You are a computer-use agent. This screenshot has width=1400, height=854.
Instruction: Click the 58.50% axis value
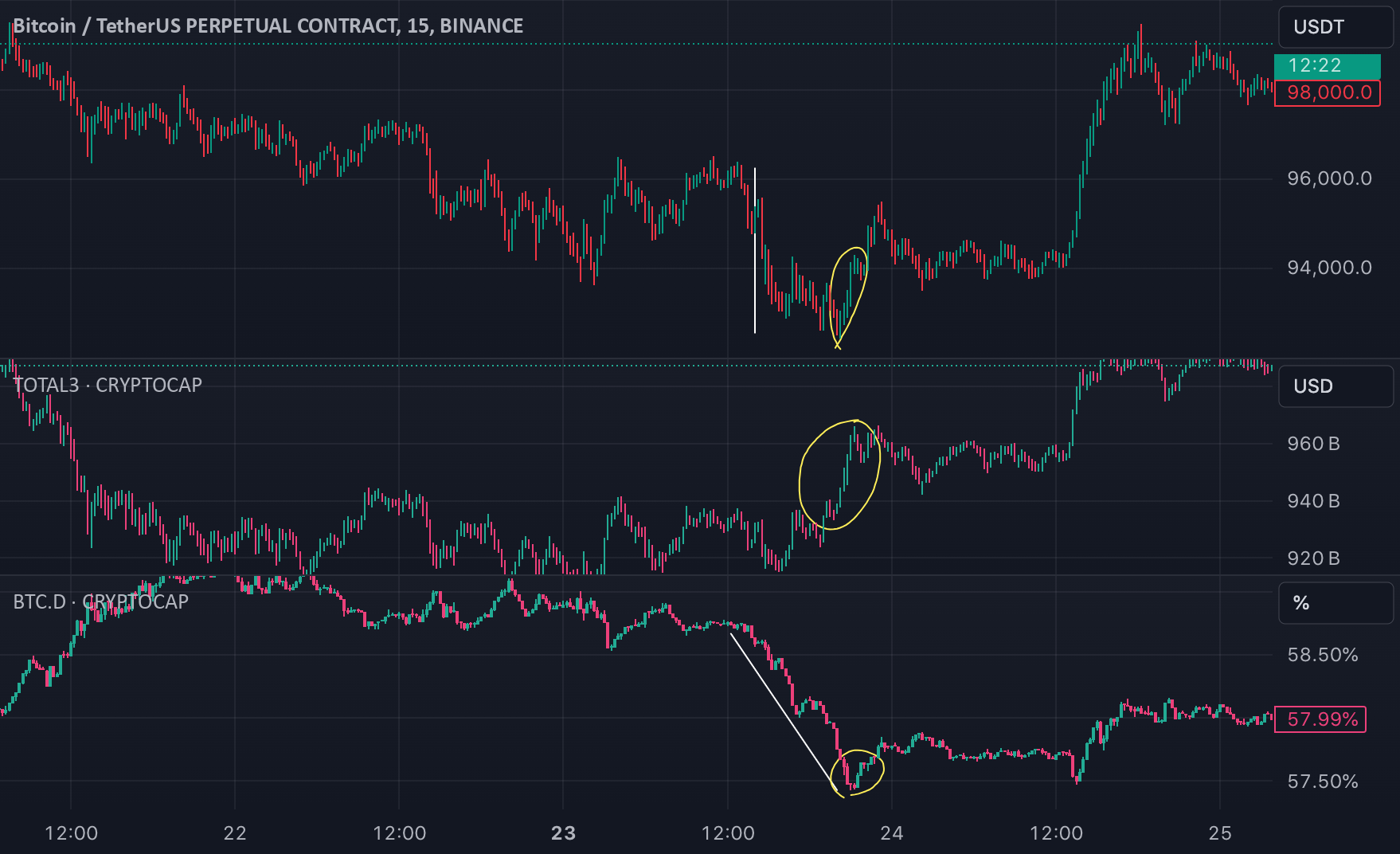[1323, 655]
